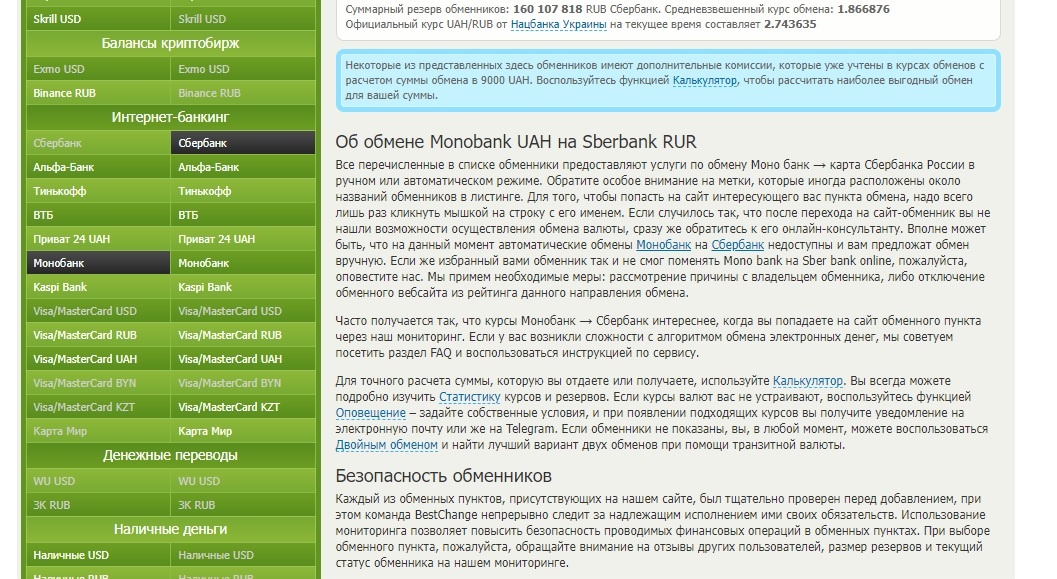Select greyed Binance RUB in the right column
The image size is (1057, 579).
point(243,93)
